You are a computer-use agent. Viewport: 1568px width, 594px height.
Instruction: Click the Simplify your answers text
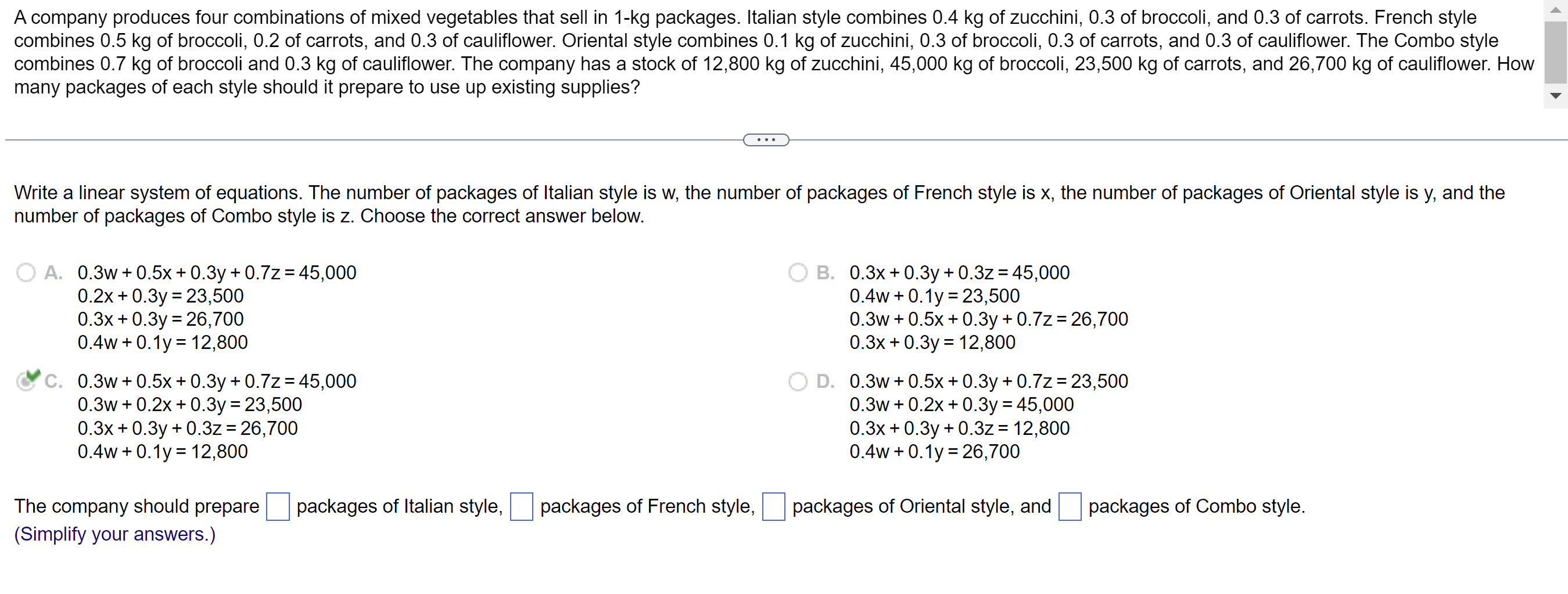tap(114, 534)
